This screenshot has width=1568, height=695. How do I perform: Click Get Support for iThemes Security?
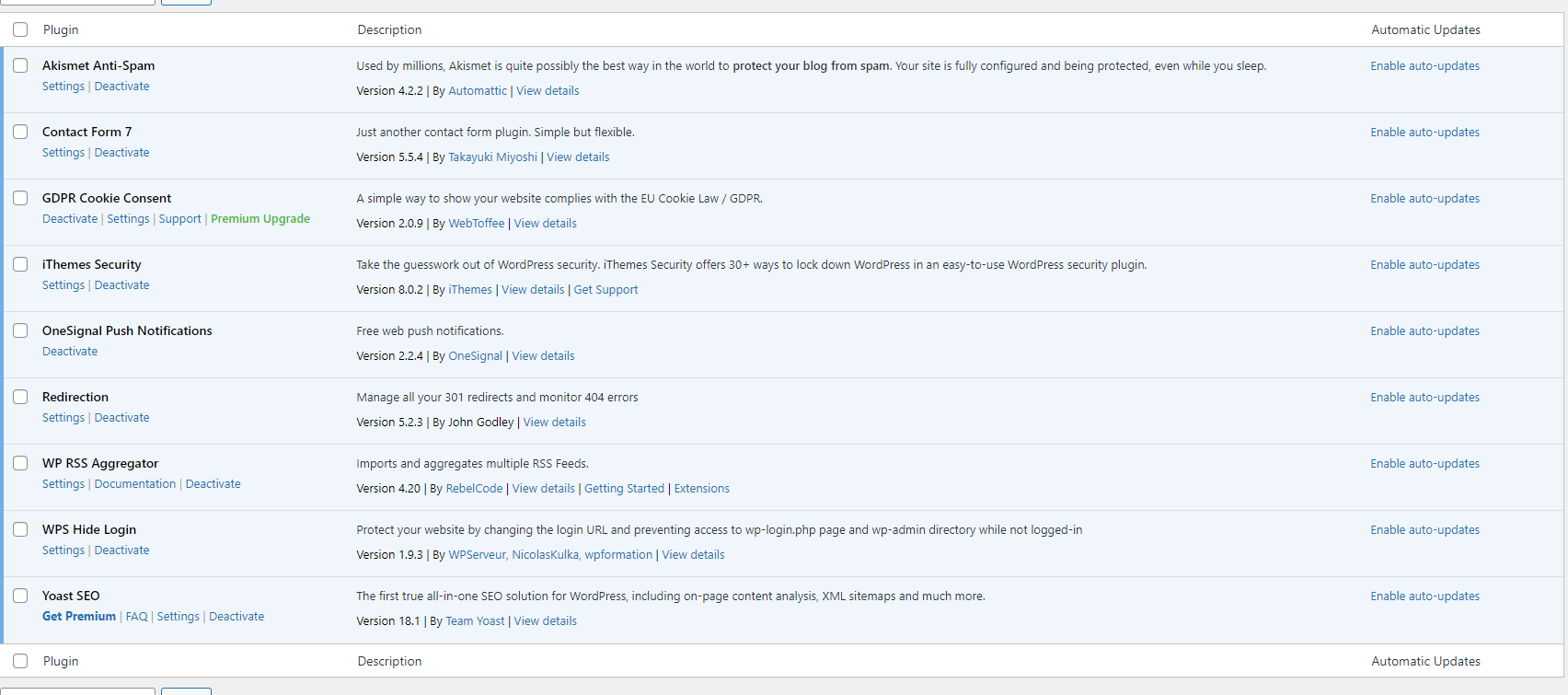605,290
